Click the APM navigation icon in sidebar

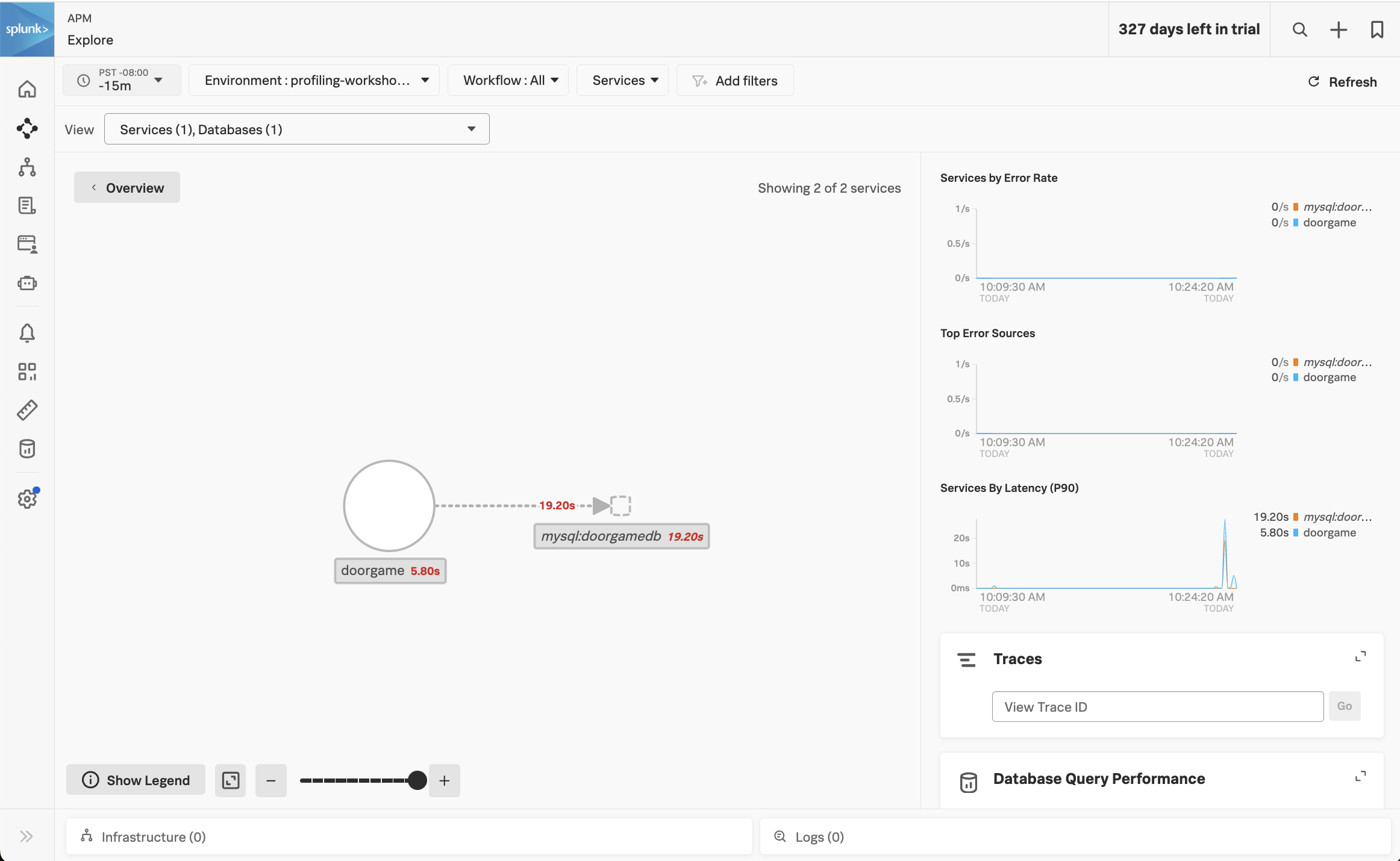point(27,128)
